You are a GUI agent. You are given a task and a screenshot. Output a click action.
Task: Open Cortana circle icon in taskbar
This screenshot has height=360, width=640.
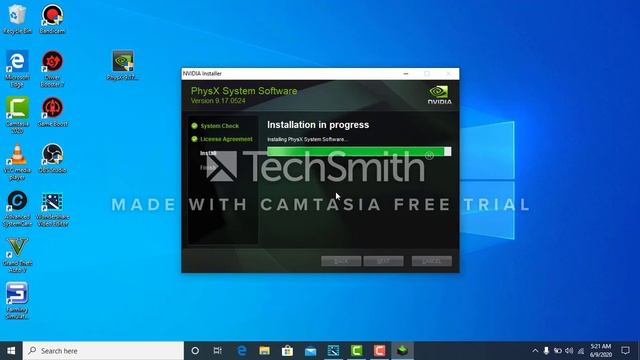(x=195, y=351)
